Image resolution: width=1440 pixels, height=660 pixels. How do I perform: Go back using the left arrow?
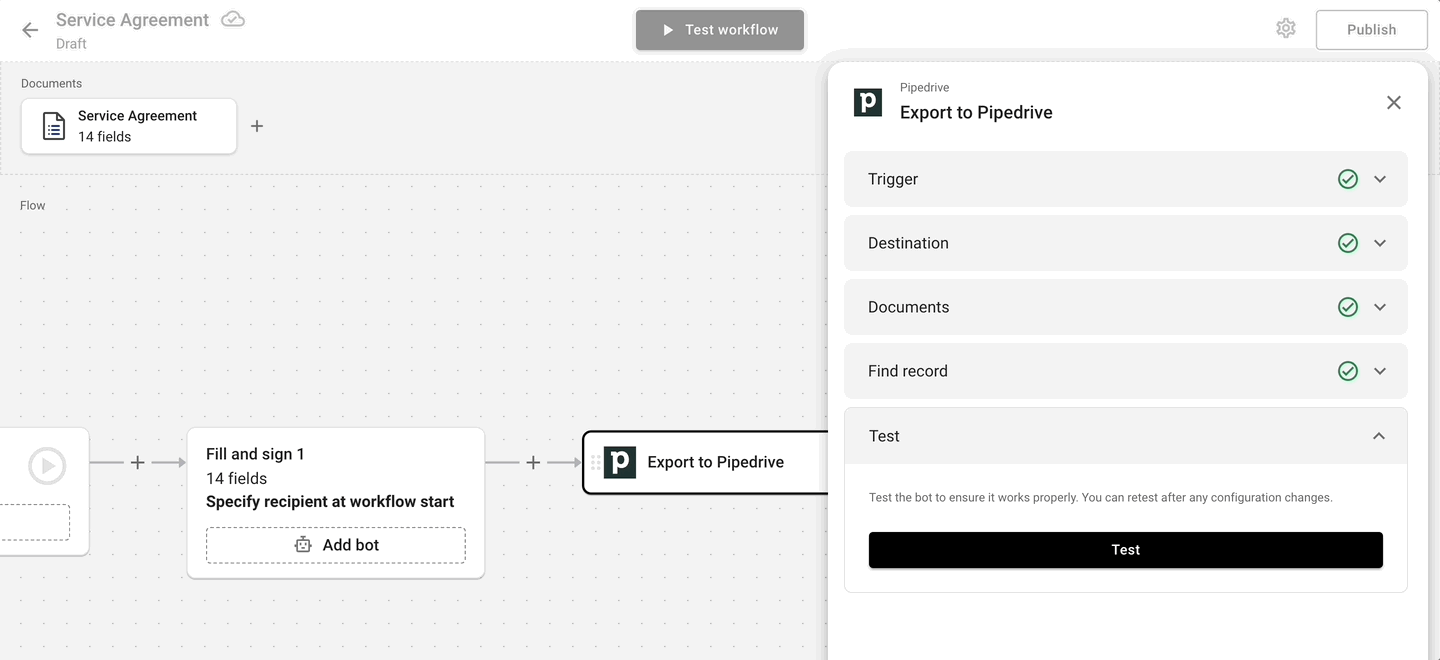[30, 30]
